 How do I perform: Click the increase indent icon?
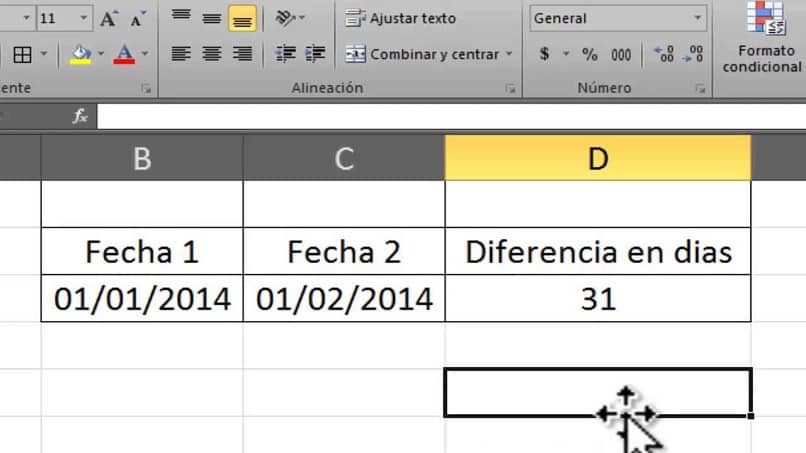click(315, 54)
